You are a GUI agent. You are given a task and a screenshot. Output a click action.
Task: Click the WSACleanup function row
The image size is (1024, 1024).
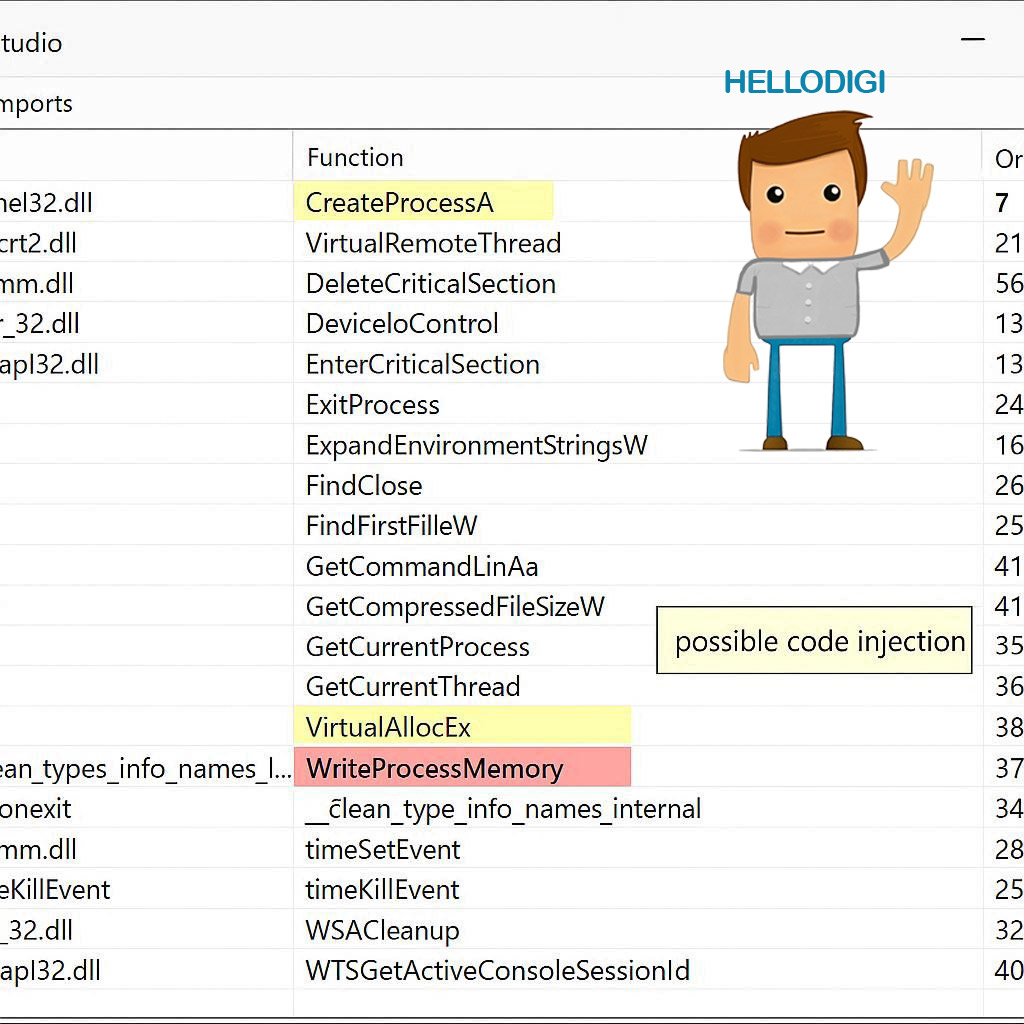click(382, 930)
